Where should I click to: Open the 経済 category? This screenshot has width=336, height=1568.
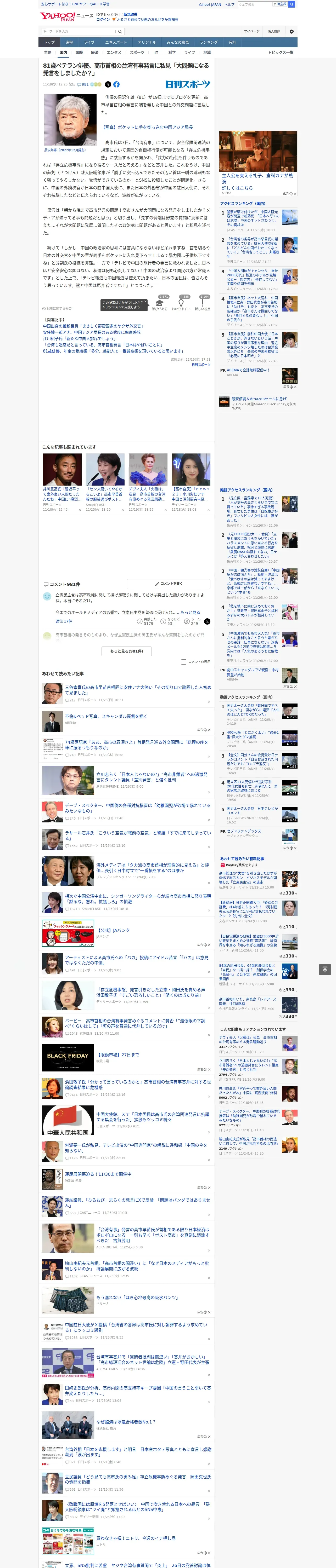click(x=94, y=52)
